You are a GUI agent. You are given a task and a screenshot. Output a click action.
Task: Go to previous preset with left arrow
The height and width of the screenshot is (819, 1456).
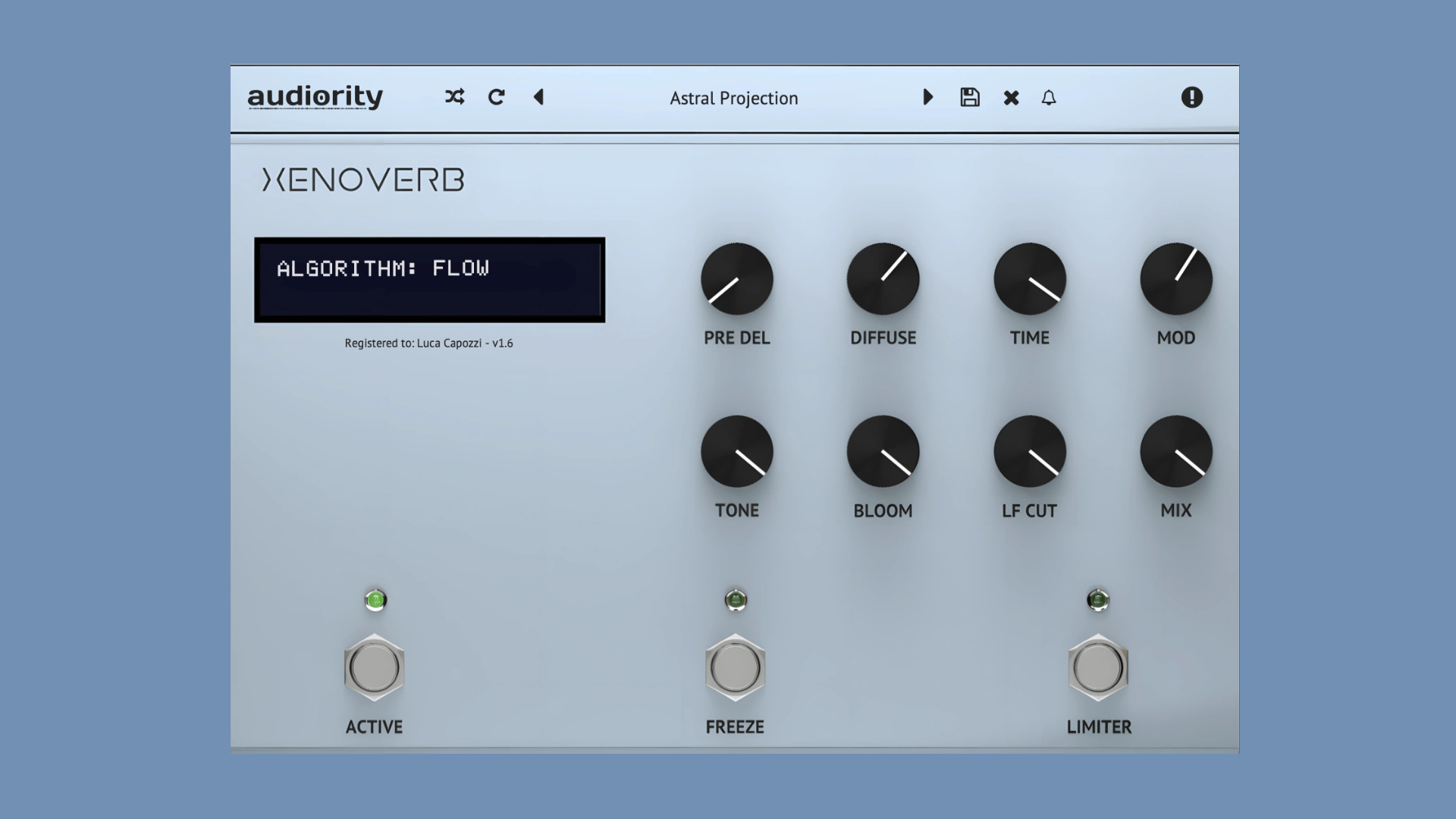(x=539, y=97)
